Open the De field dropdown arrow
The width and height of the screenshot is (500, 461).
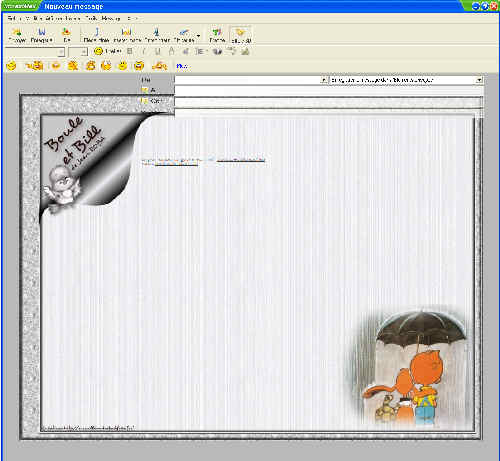click(x=324, y=80)
